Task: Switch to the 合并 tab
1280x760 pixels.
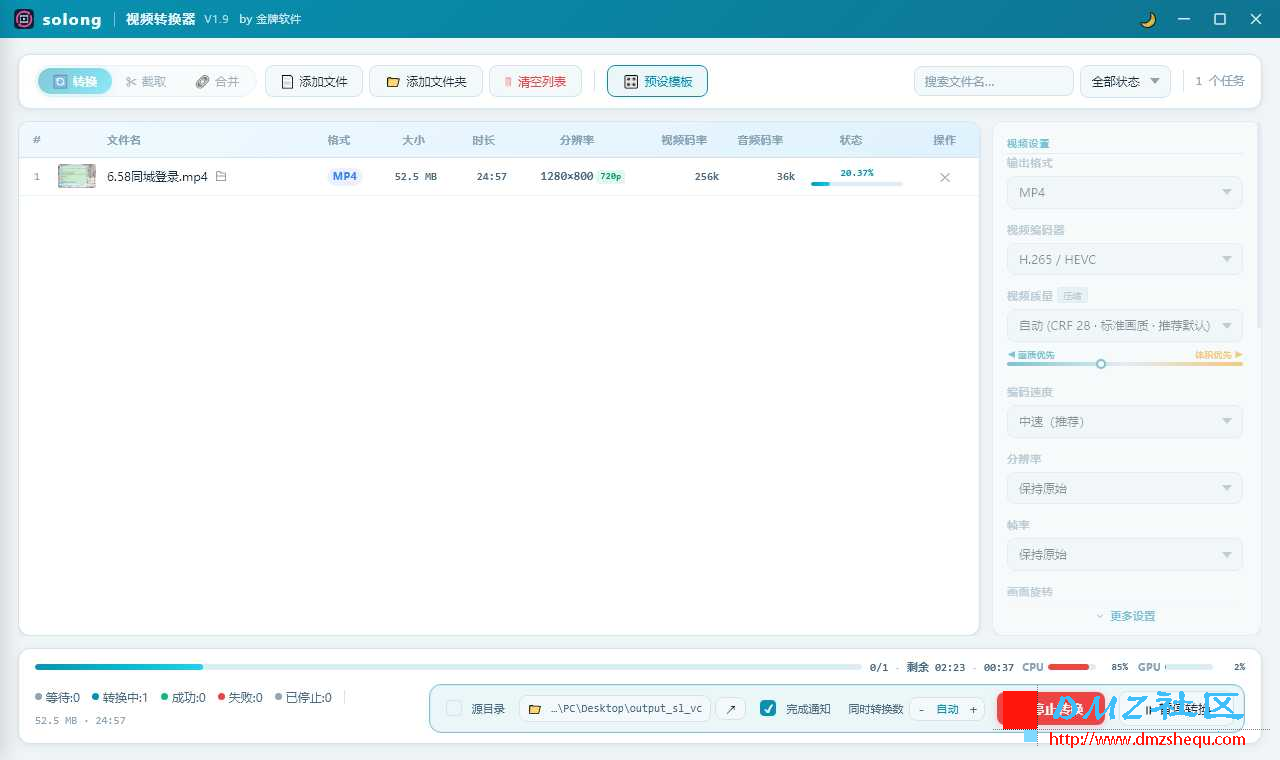Action: tap(217, 81)
